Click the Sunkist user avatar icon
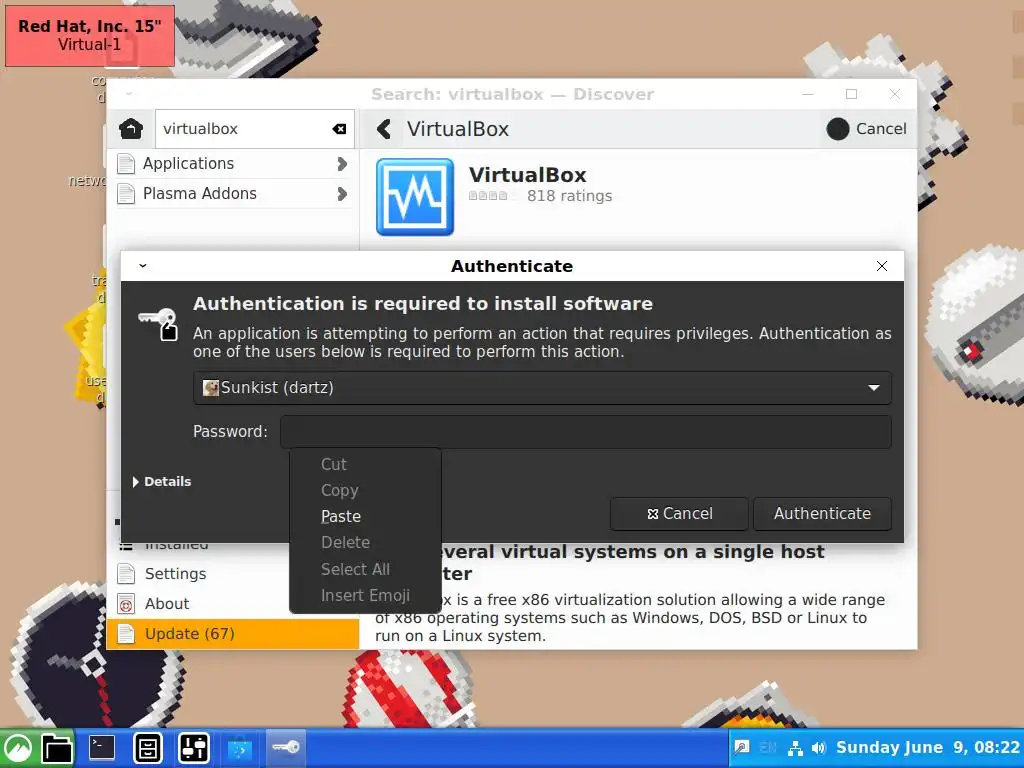The image size is (1024, 768). point(210,387)
